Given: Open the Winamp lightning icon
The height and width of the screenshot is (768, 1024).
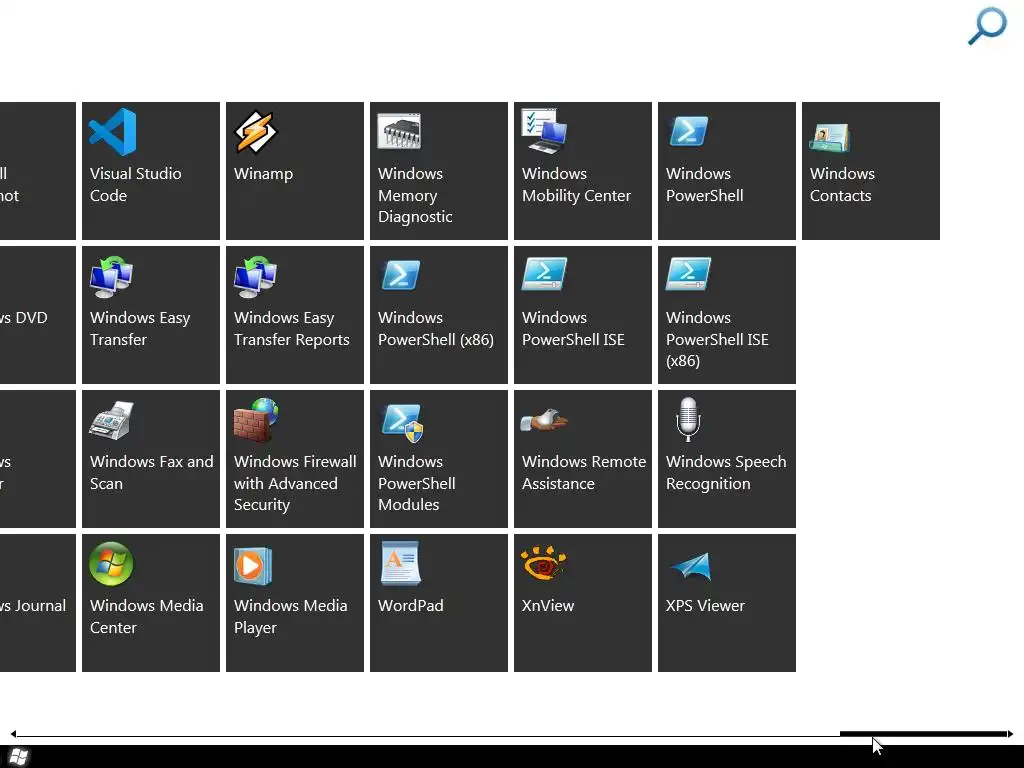Looking at the screenshot, I should pos(255,132).
